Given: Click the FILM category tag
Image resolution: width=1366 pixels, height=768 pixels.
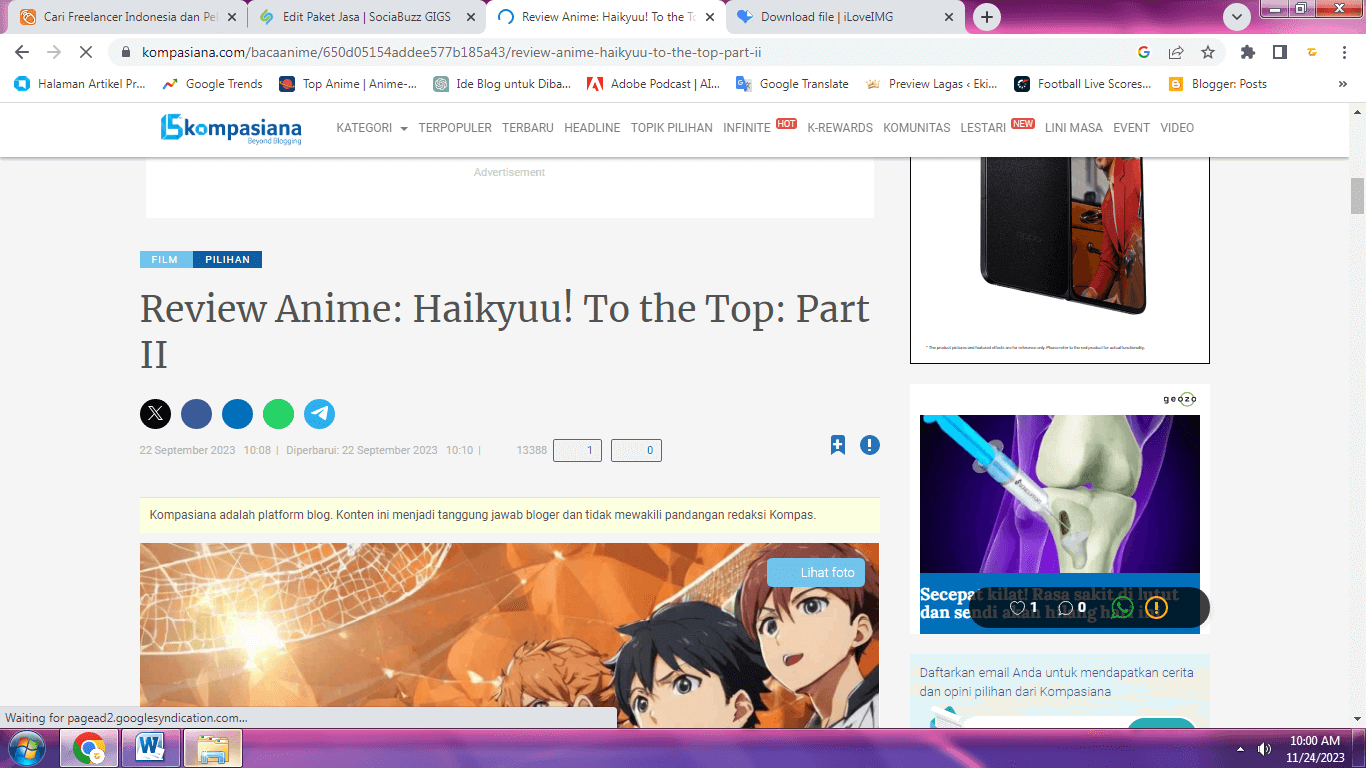Looking at the screenshot, I should [x=165, y=260].
